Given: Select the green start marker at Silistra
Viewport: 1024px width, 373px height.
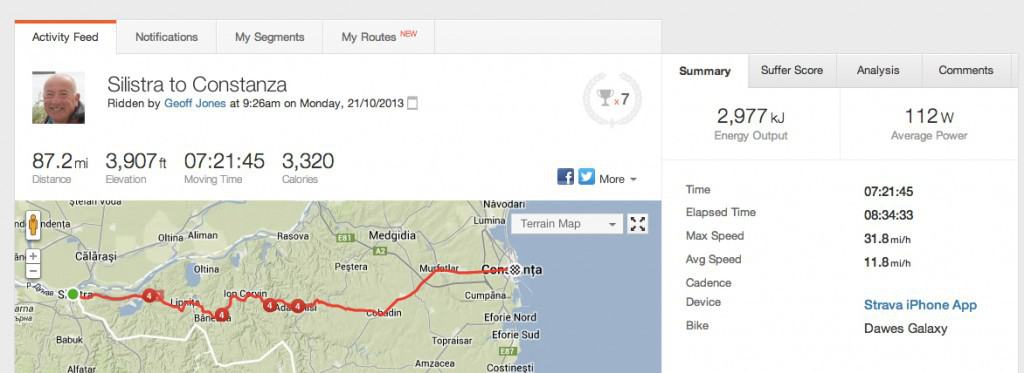Looking at the screenshot, I should click(x=73, y=294).
